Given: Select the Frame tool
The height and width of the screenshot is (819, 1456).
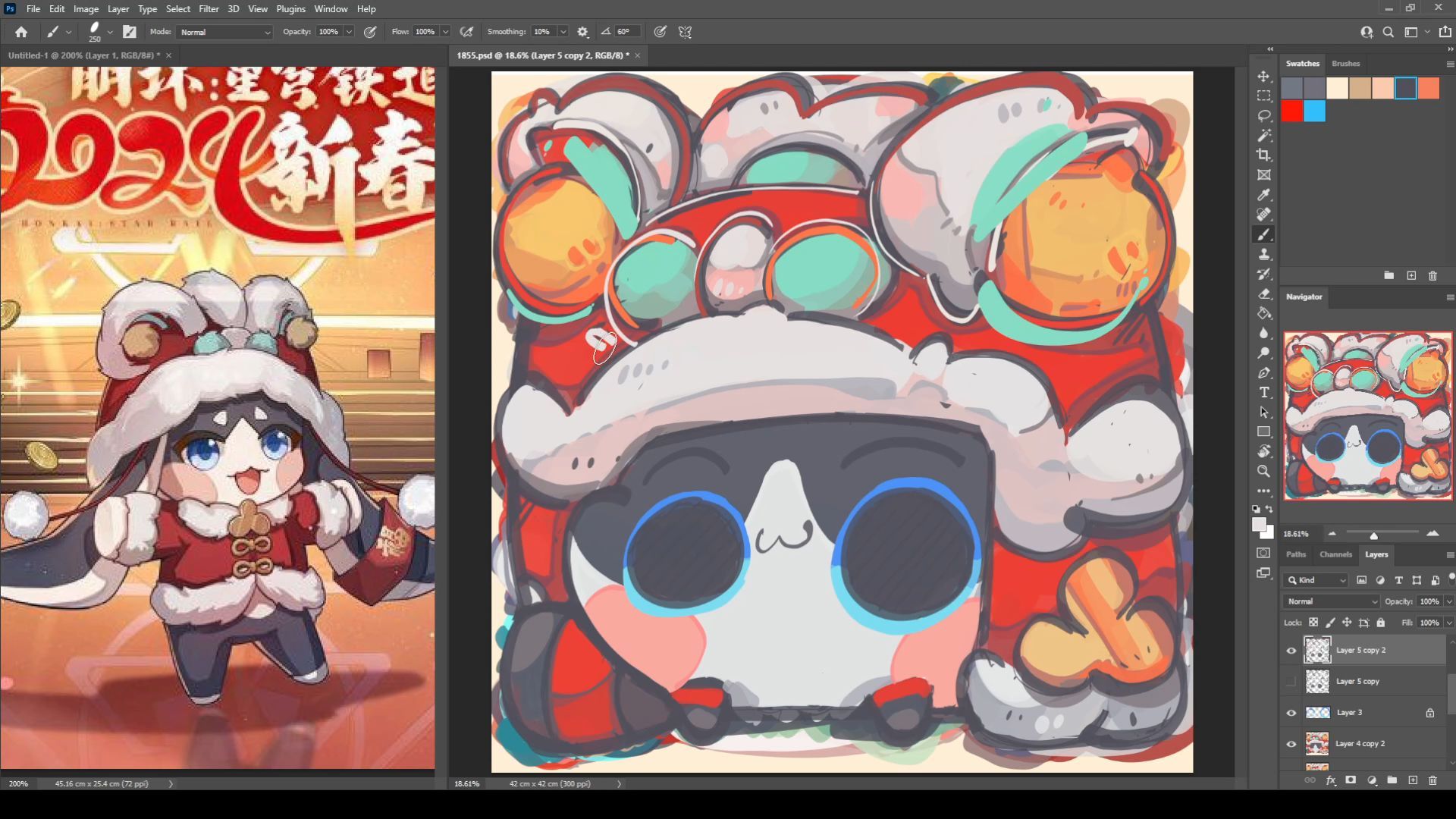Looking at the screenshot, I should [x=1263, y=175].
